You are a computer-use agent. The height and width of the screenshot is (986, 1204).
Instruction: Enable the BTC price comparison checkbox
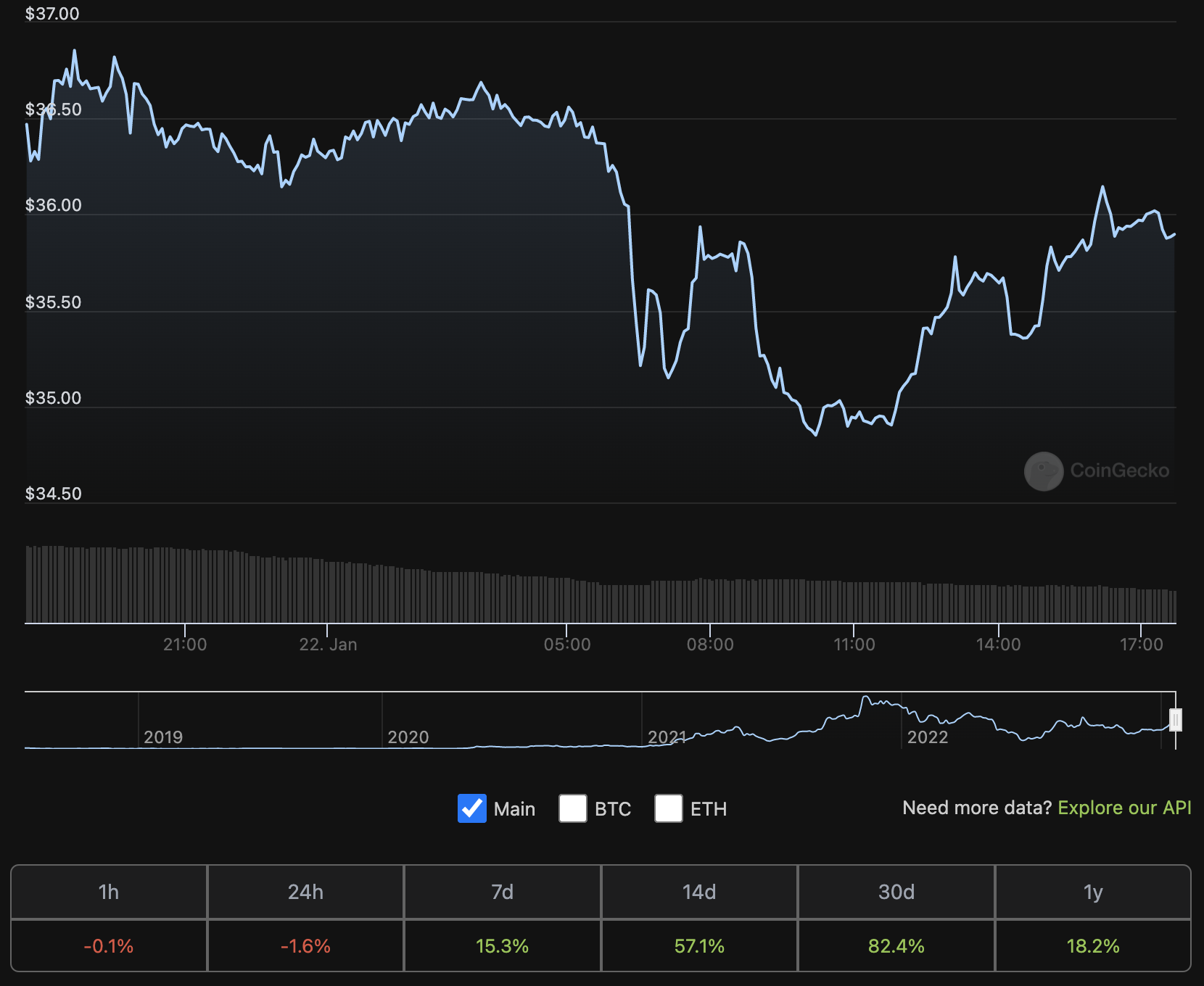(572, 808)
